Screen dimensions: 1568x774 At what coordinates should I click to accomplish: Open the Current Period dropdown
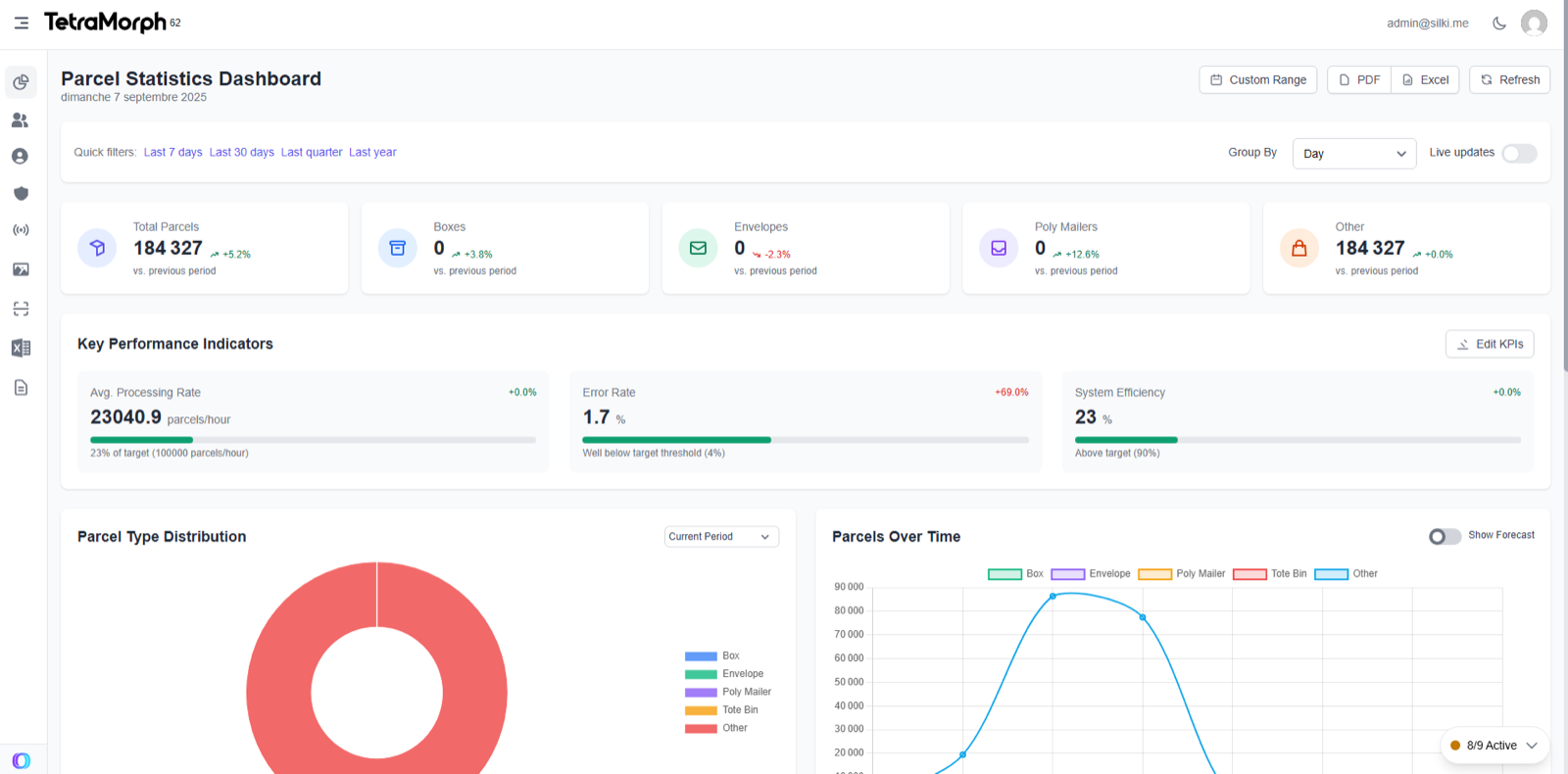pyautogui.click(x=721, y=537)
